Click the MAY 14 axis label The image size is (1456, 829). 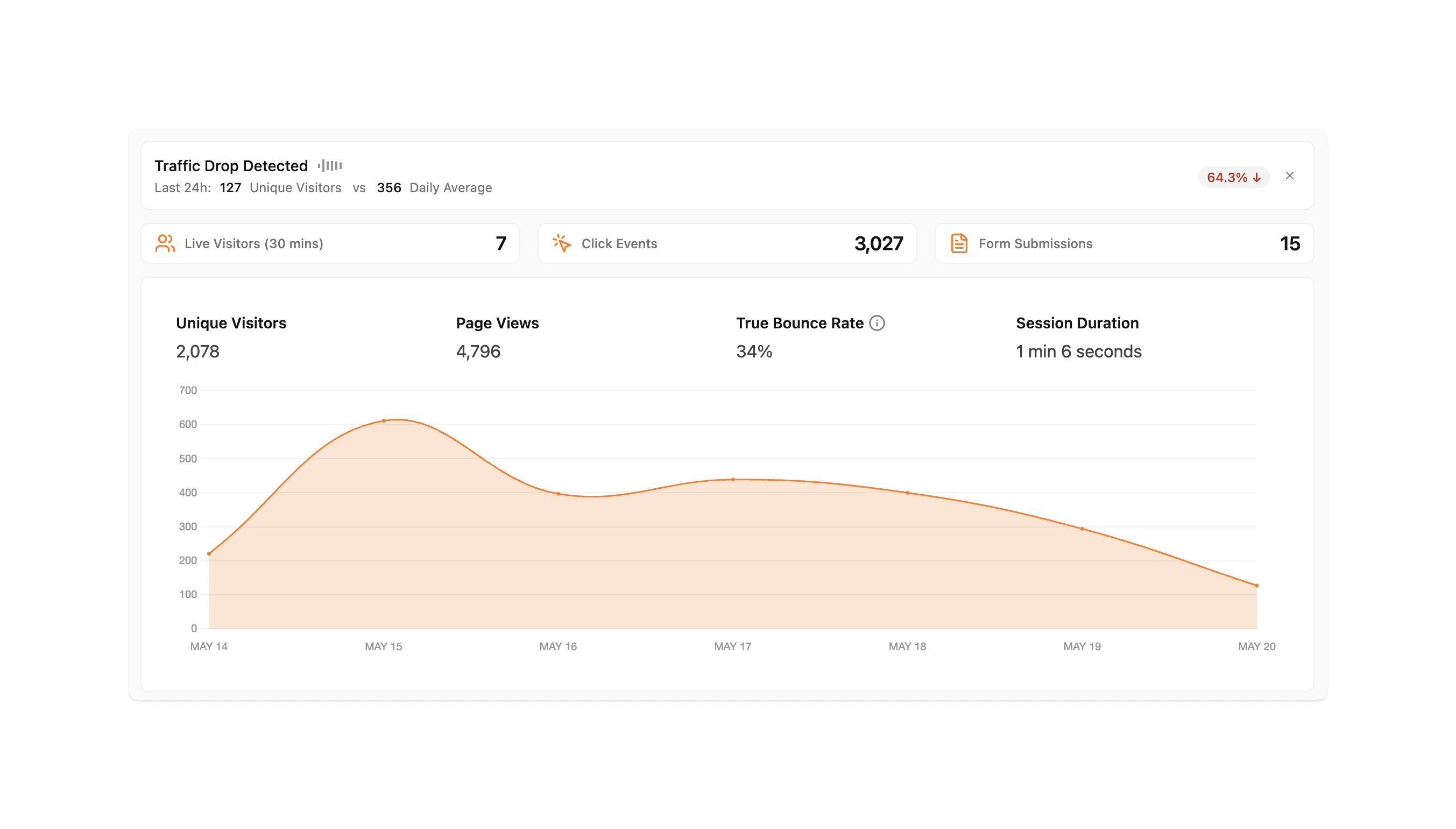[x=209, y=646]
